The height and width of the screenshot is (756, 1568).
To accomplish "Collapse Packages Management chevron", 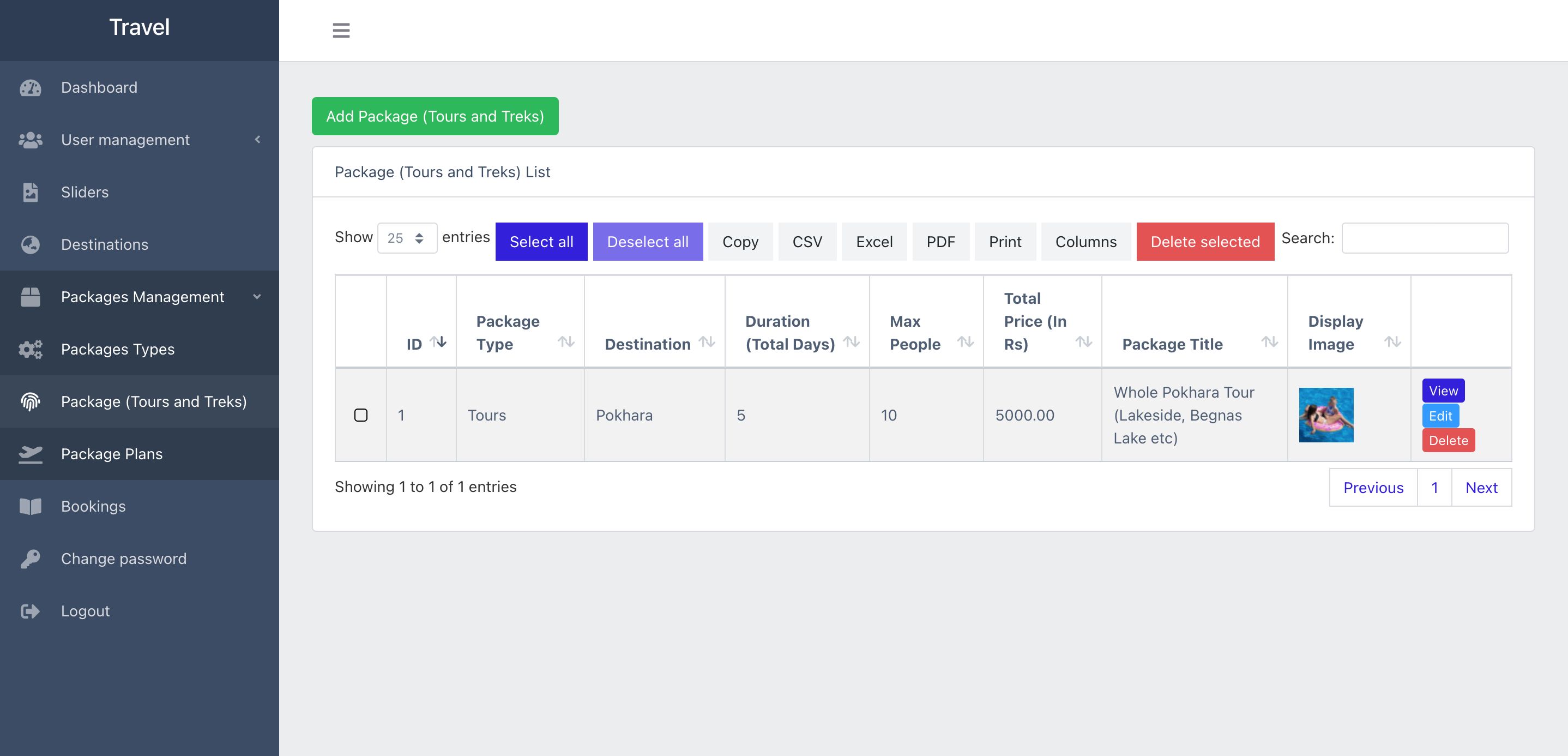I will tap(257, 297).
